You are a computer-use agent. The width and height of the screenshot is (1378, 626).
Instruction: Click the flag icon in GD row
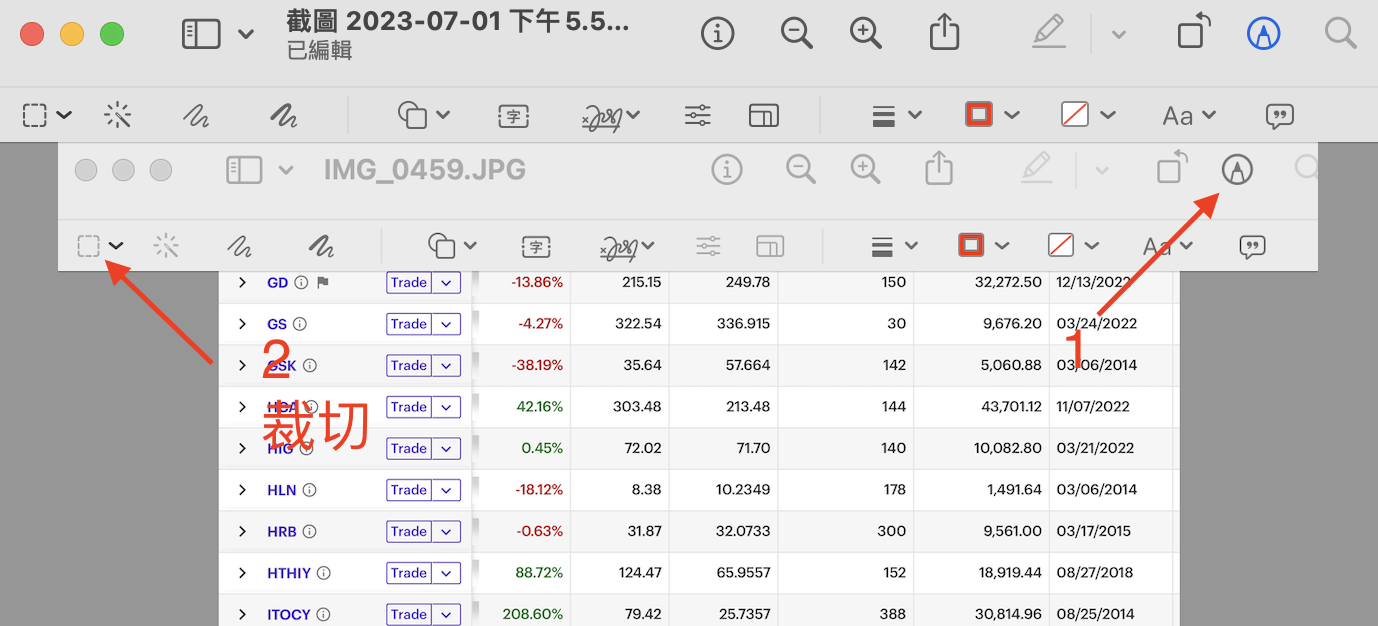click(323, 283)
